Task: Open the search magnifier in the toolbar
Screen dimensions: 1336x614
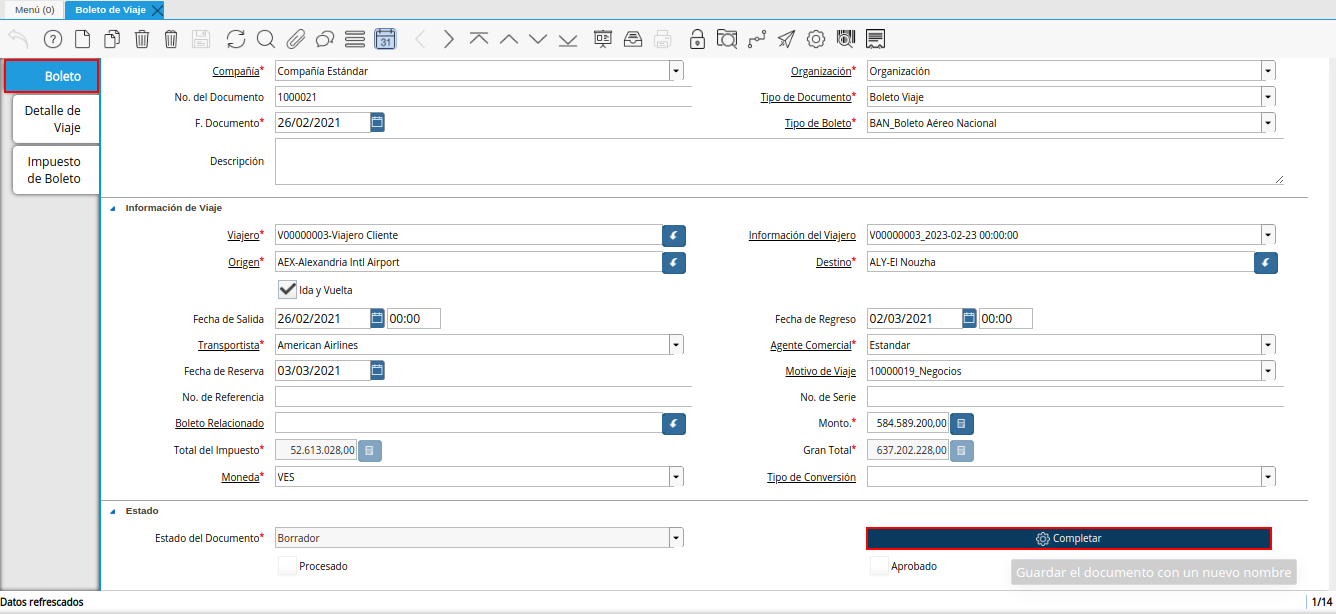Action: pyautogui.click(x=265, y=39)
